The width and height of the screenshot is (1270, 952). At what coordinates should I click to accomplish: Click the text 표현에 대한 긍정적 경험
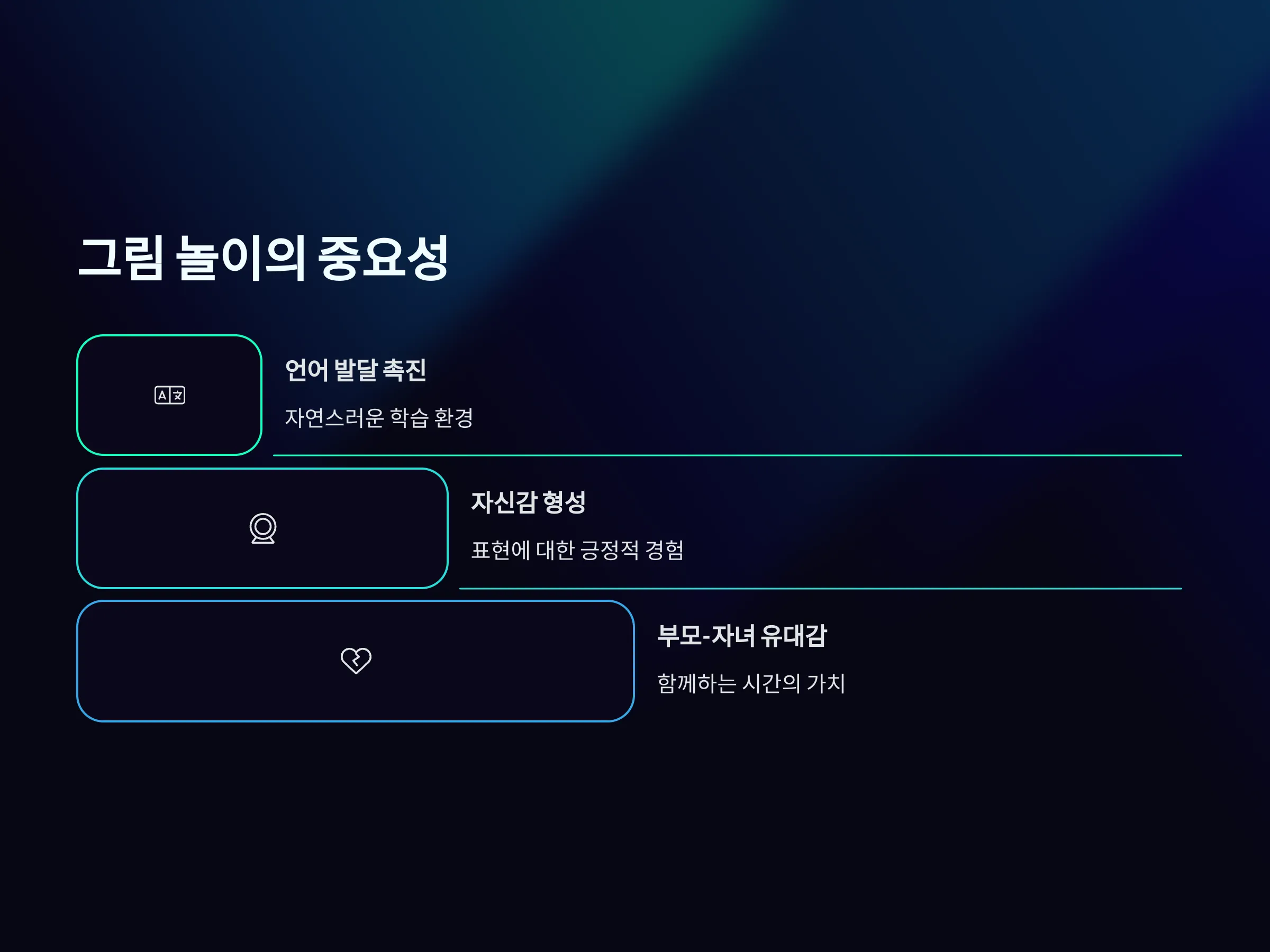577,550
